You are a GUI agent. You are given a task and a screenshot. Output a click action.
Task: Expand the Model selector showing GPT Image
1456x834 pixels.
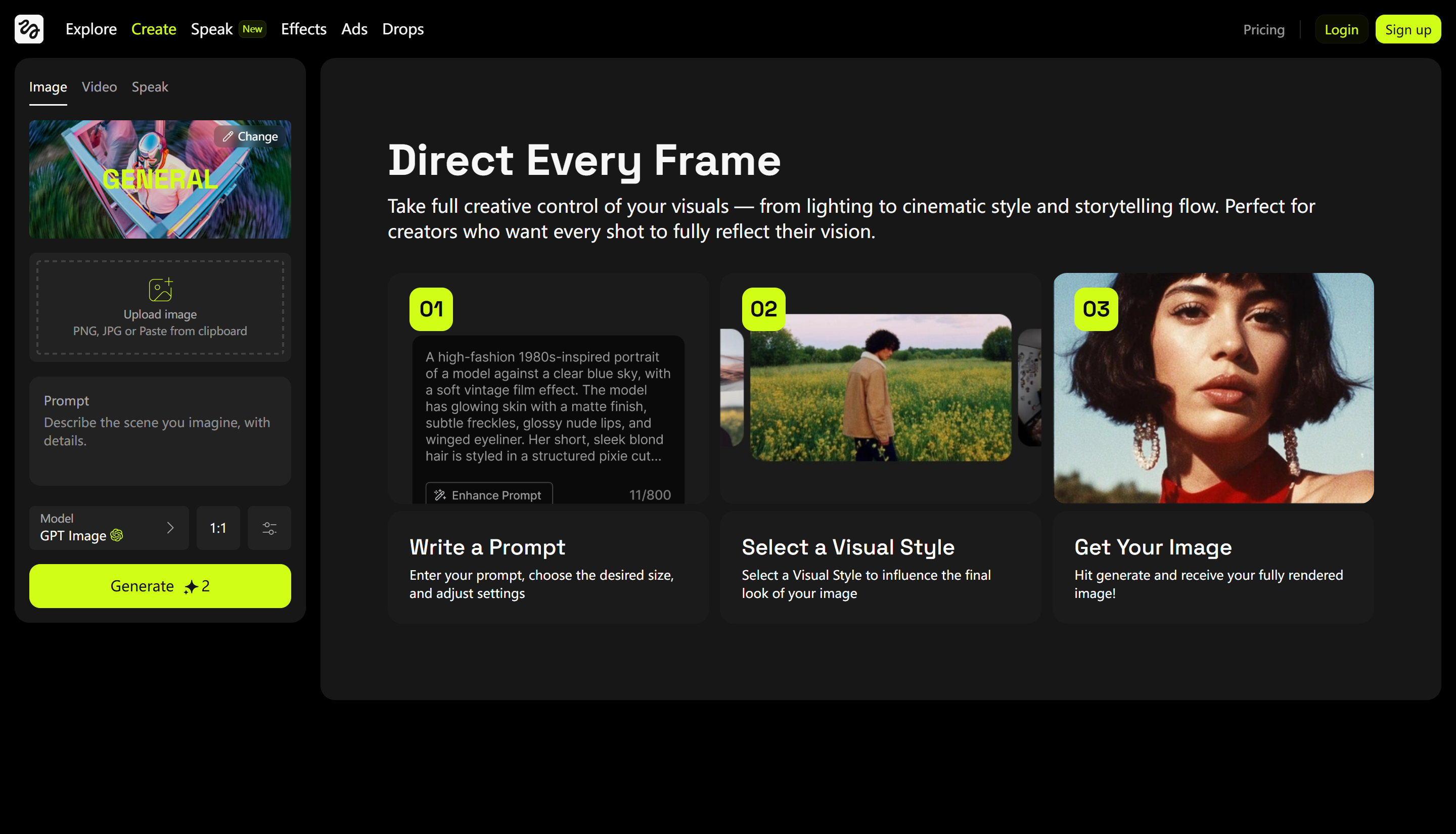coord(109,528)
